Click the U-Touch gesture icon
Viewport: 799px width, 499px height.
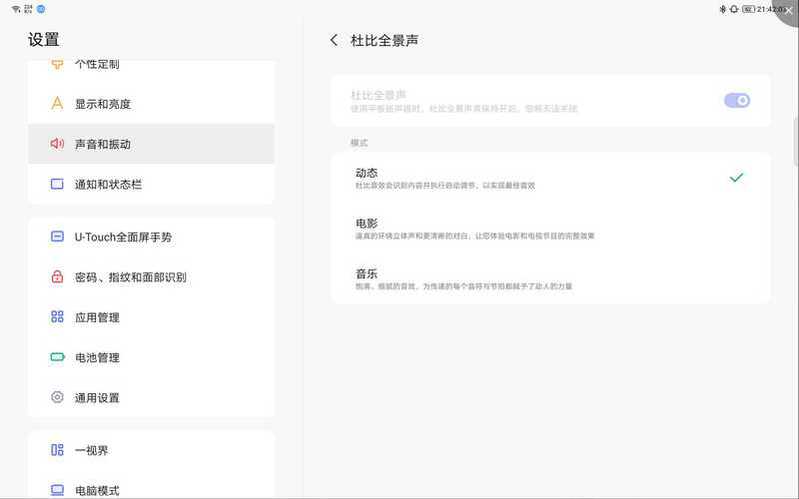(x=57, y=237)
